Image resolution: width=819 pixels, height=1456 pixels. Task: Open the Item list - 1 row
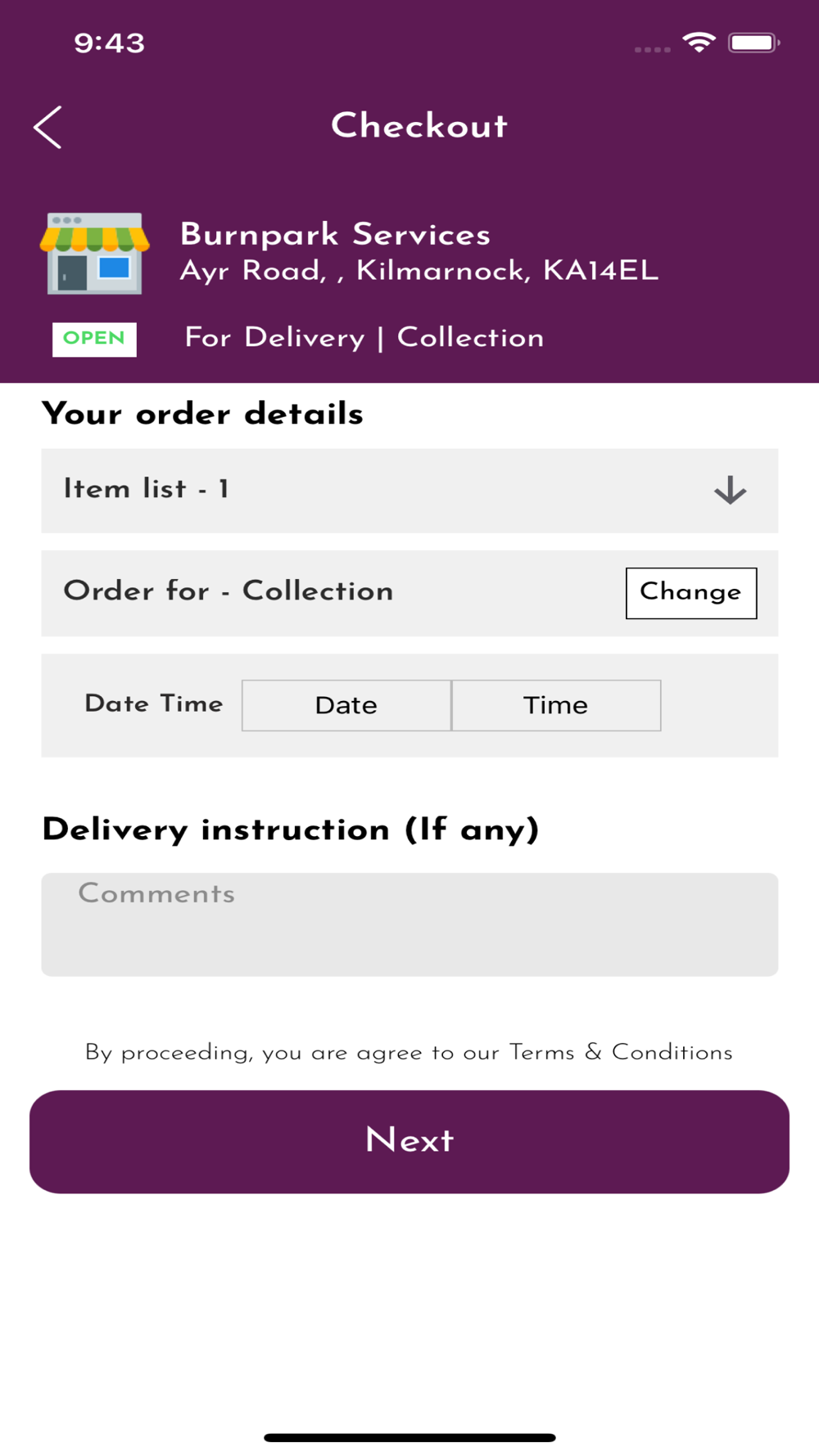(328, 491)
